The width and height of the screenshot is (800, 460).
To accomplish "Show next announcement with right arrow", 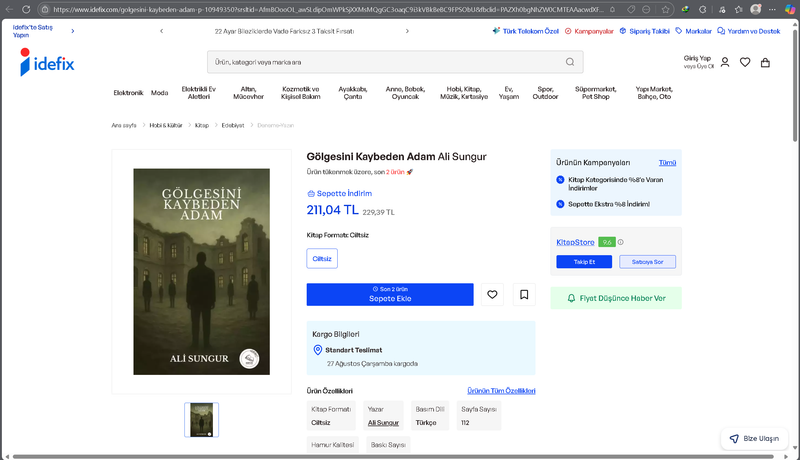I will 407,31.
